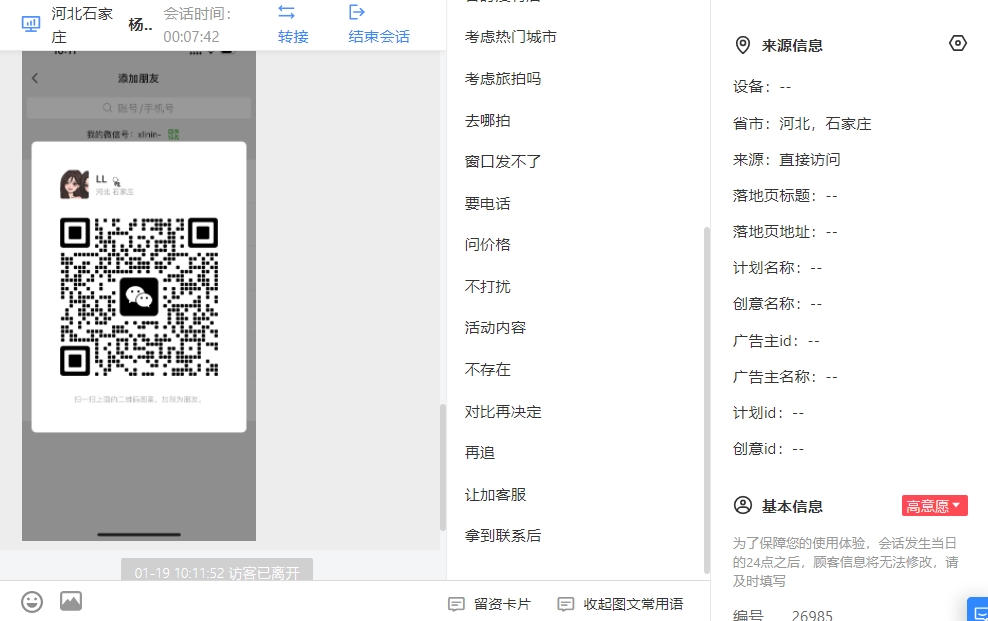The width and height of the screenshot is (988, 621).
Task: Click the 设备 field row
Action: pos(762,87)
